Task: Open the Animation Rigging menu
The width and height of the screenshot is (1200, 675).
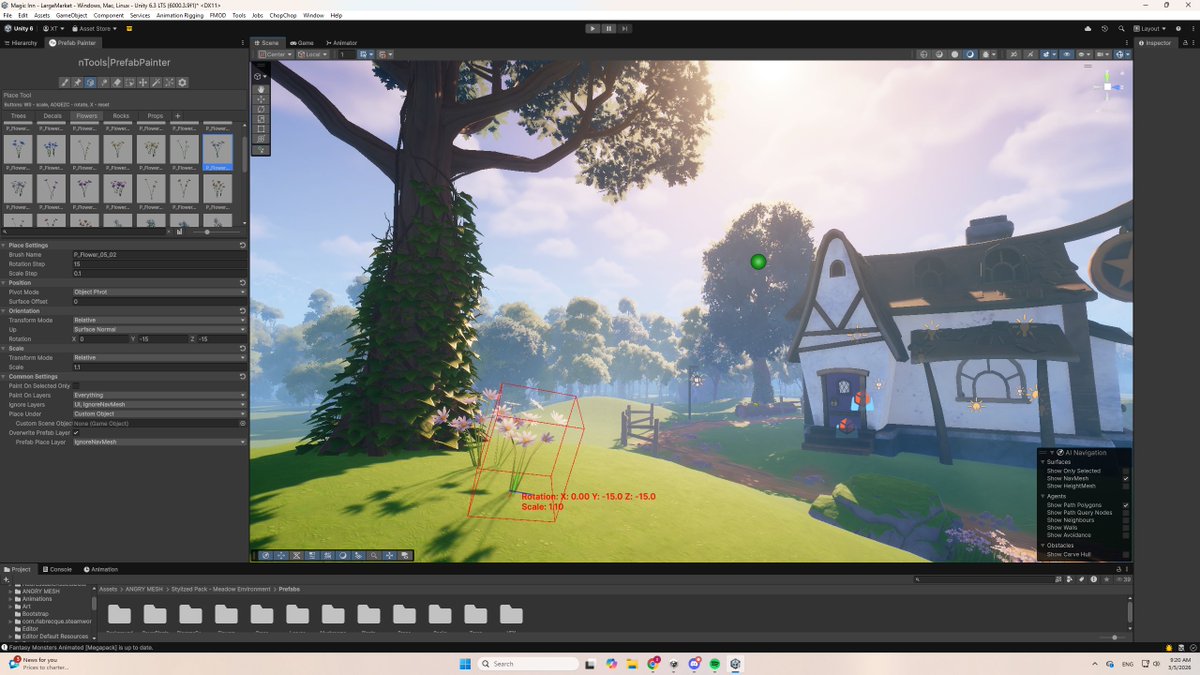Action: point(180,16)
